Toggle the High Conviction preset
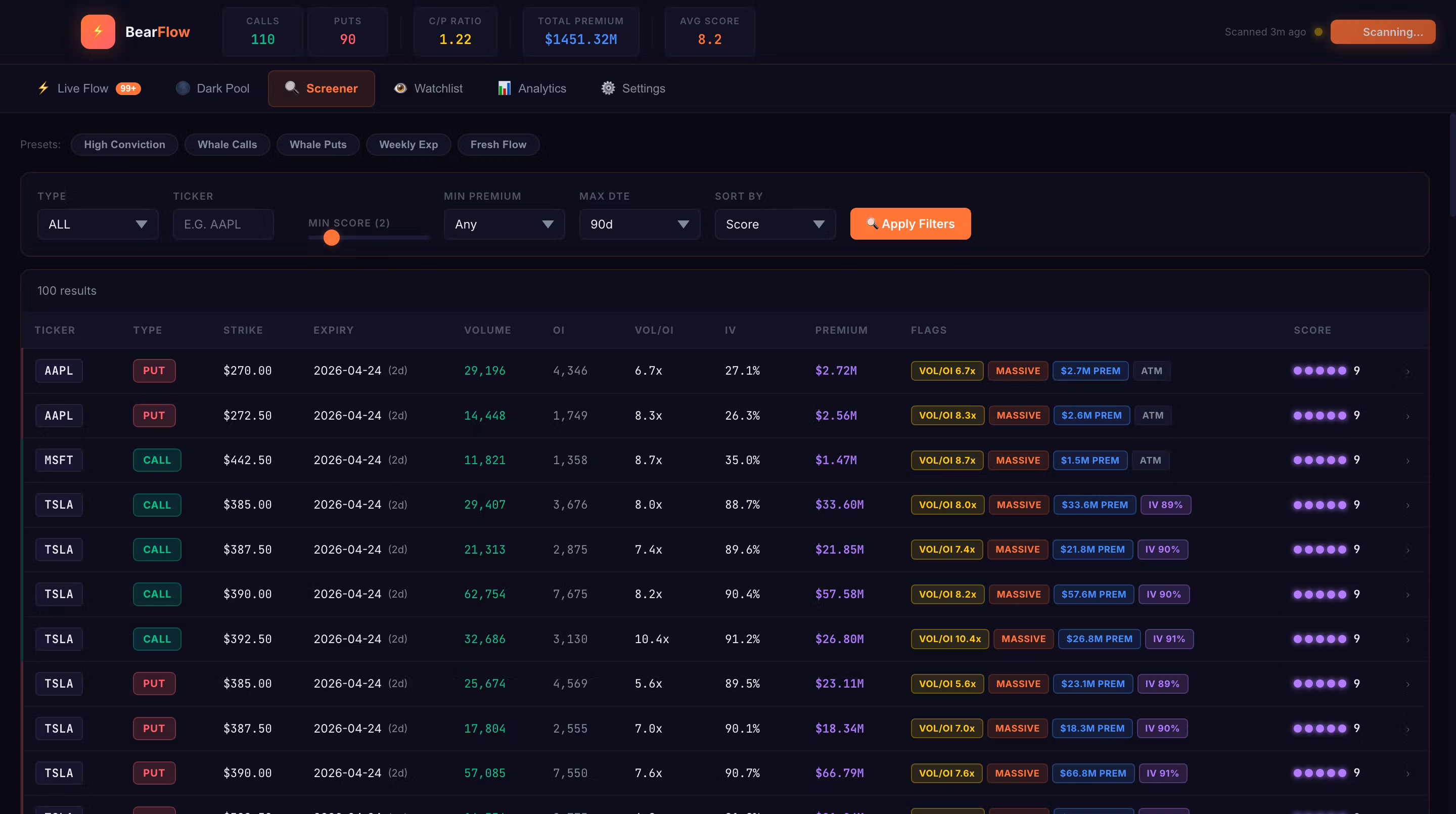 pyautogui.click(x=124, y=144)
